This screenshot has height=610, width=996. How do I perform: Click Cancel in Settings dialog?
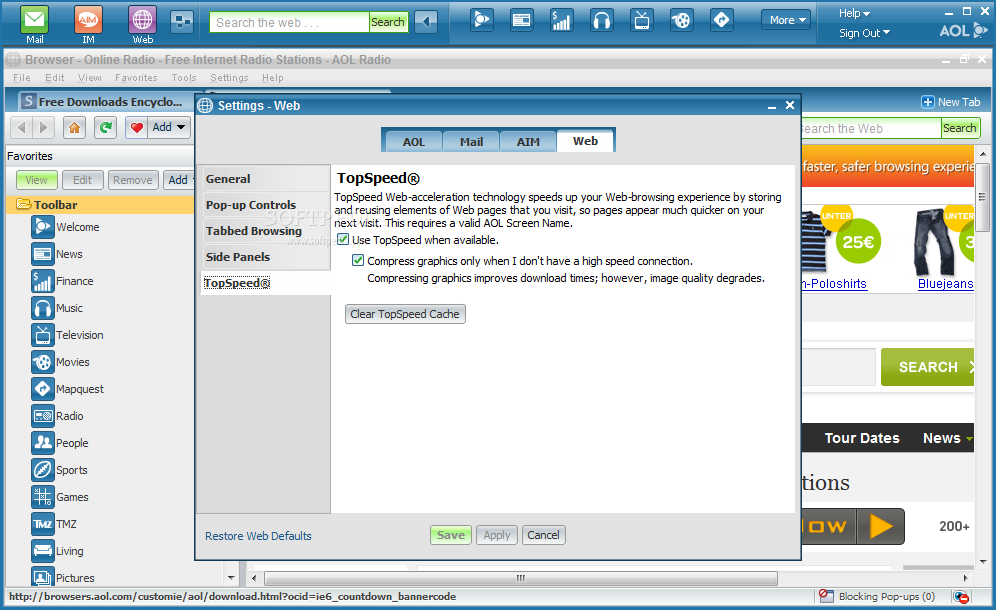(x=543, y=535)
